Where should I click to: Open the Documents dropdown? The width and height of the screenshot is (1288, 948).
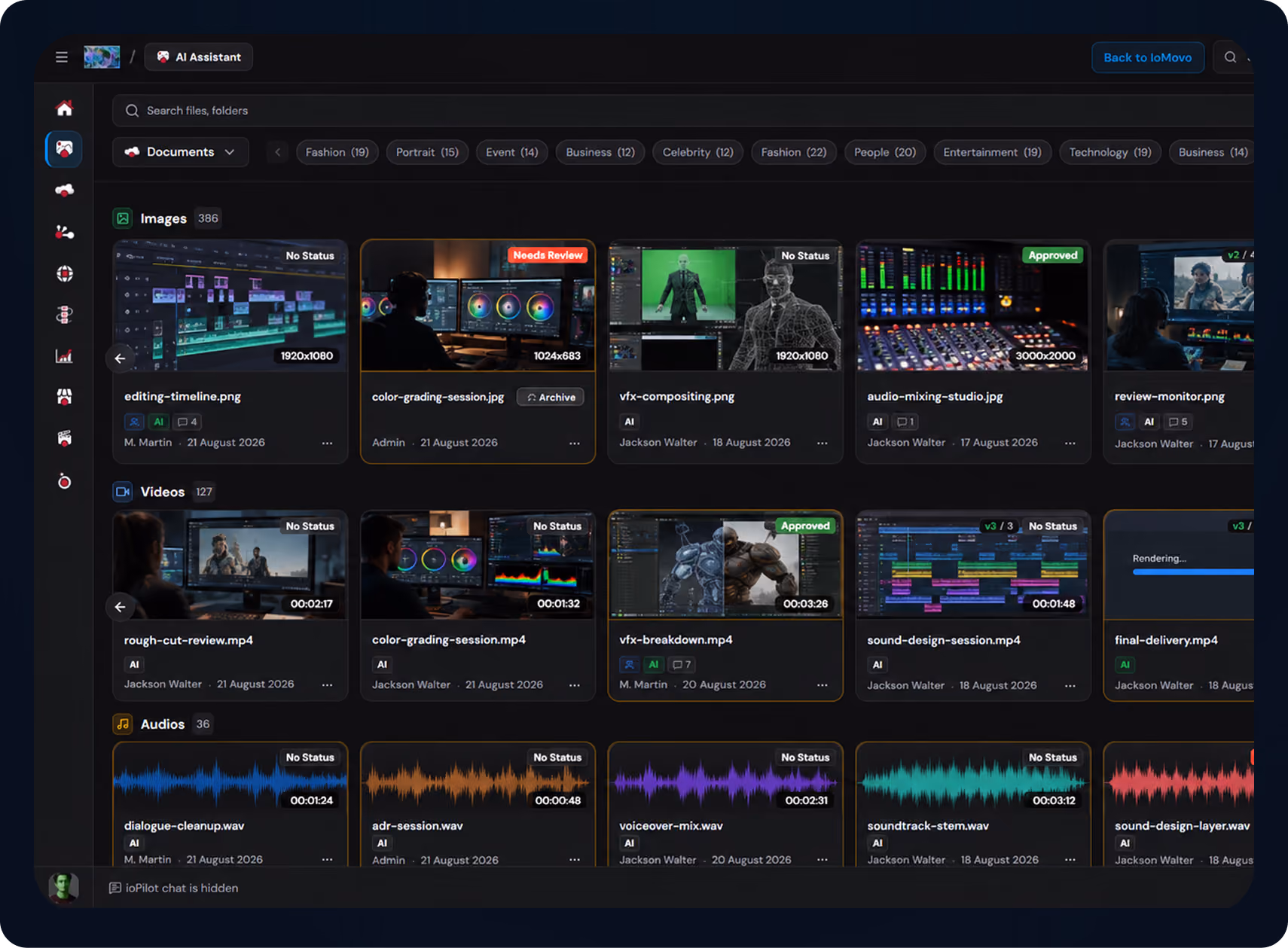click(x=181, y=152)
